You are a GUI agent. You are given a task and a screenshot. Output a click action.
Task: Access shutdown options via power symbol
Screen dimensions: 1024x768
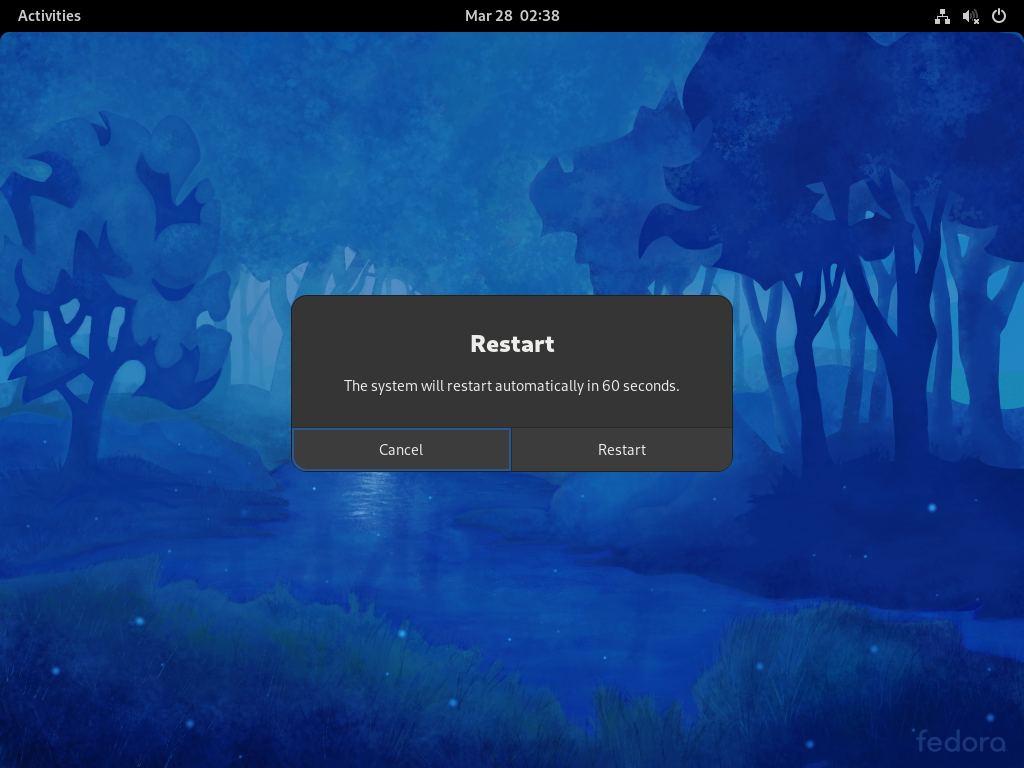point(997,16)
